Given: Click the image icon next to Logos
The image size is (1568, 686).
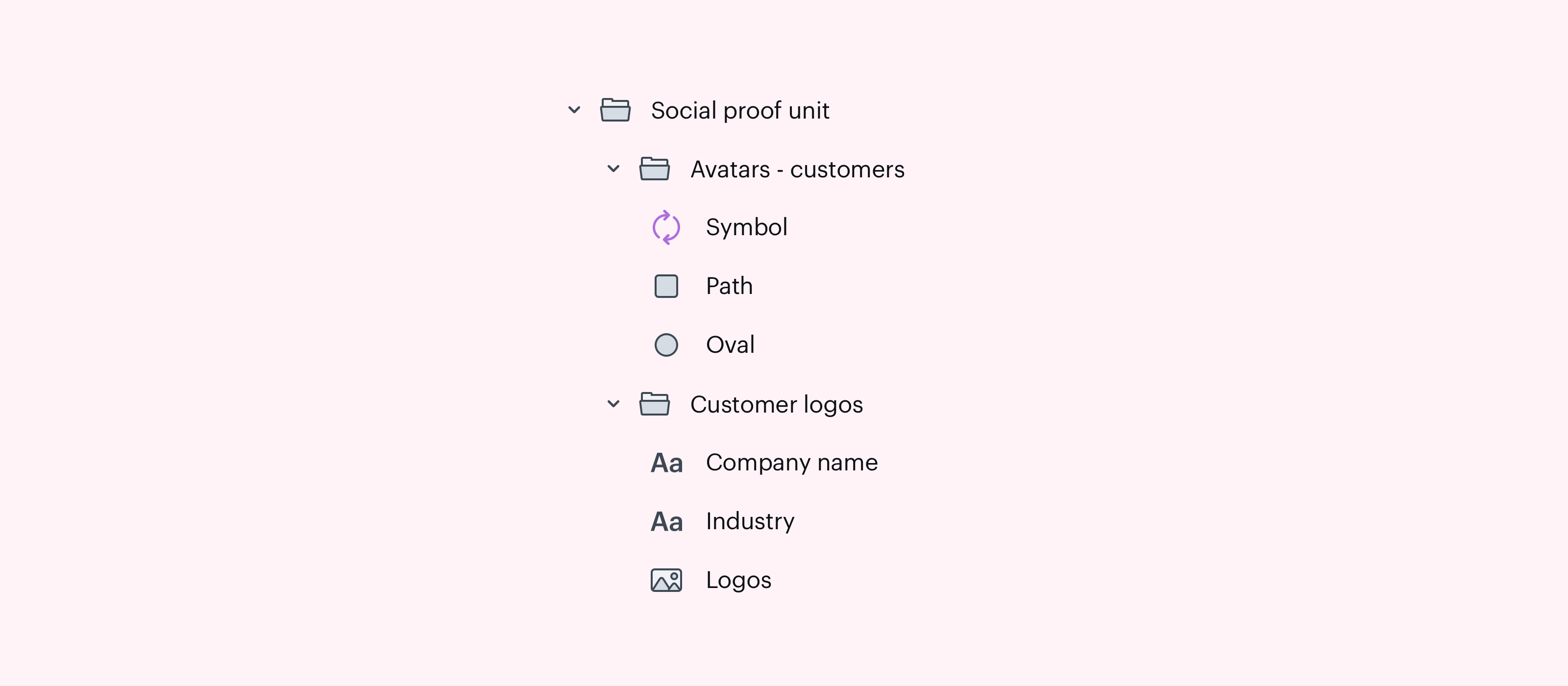Looking at the screenshot, I should (x=666, y=580).
